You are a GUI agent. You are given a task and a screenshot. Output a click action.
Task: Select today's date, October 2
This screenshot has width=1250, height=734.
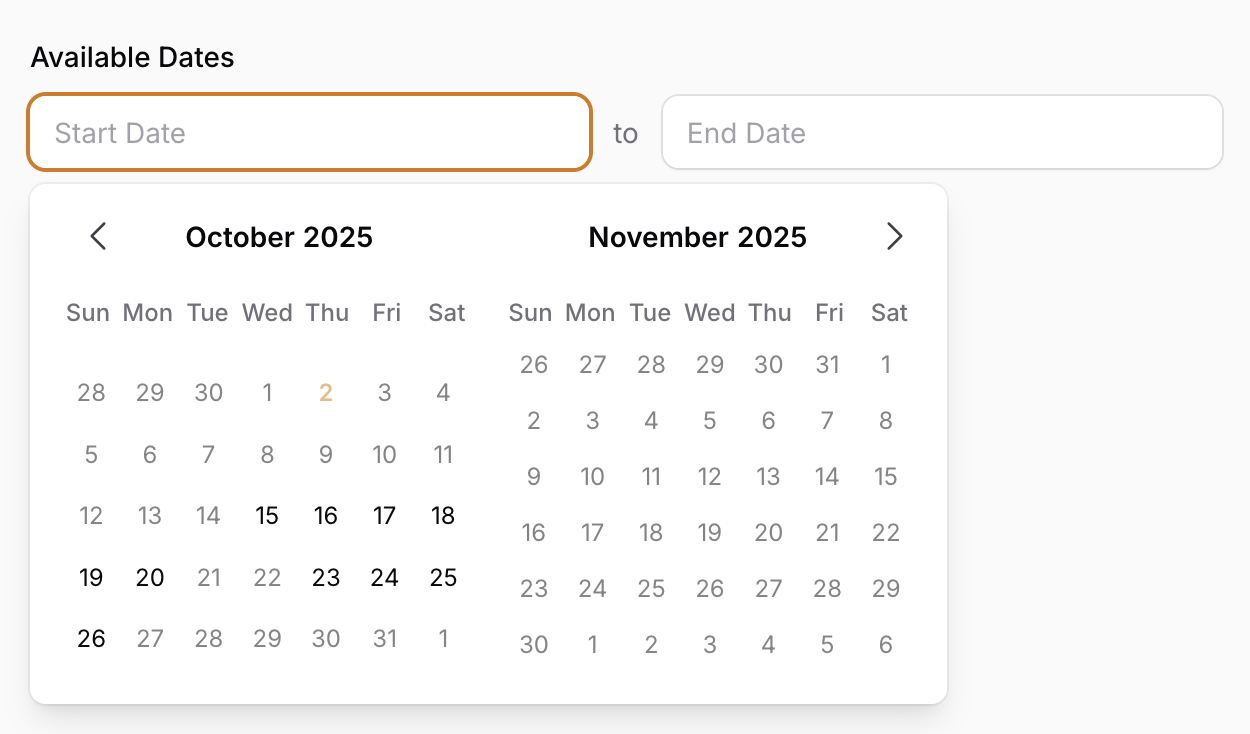click(326, 392)
